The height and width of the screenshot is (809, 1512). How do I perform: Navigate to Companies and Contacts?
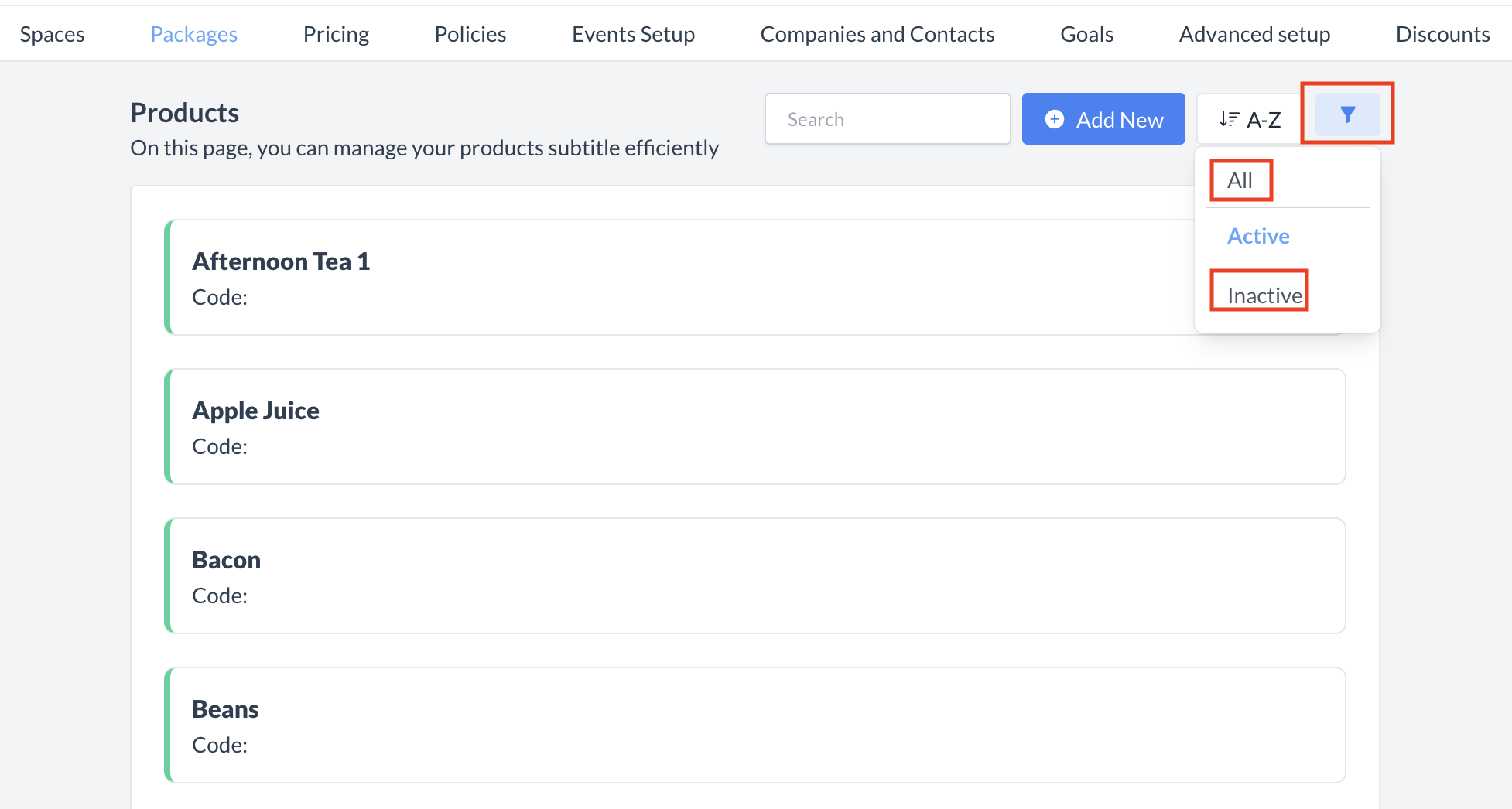[x=877, y=33]
